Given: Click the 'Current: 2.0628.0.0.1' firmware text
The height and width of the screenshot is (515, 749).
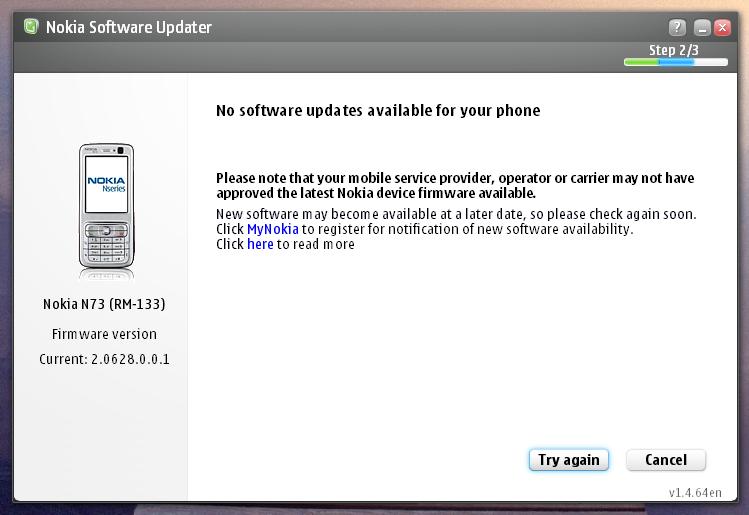Looking at the screenshot, I should [104, 359].
